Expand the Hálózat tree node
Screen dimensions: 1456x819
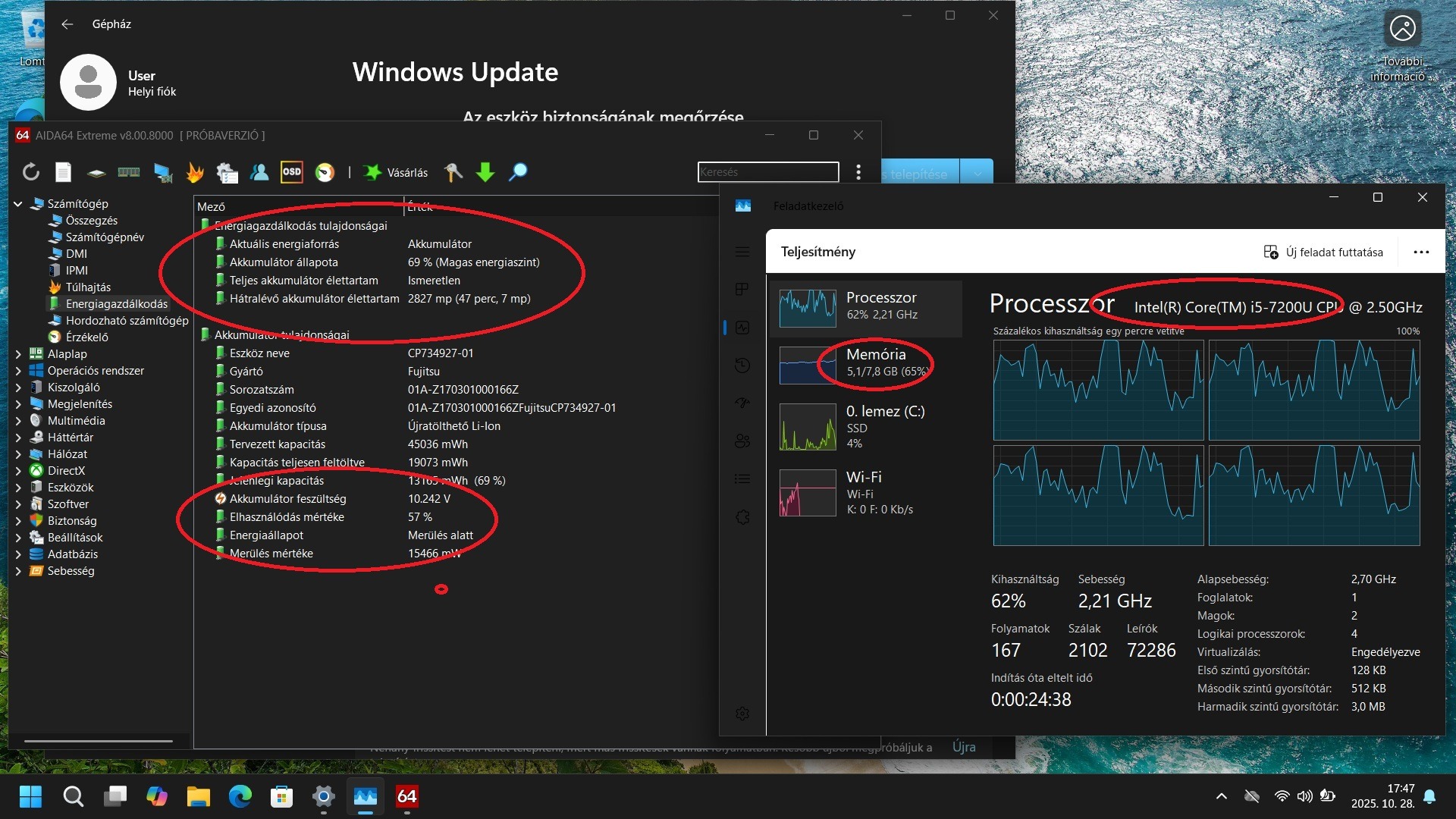point(18,454)
